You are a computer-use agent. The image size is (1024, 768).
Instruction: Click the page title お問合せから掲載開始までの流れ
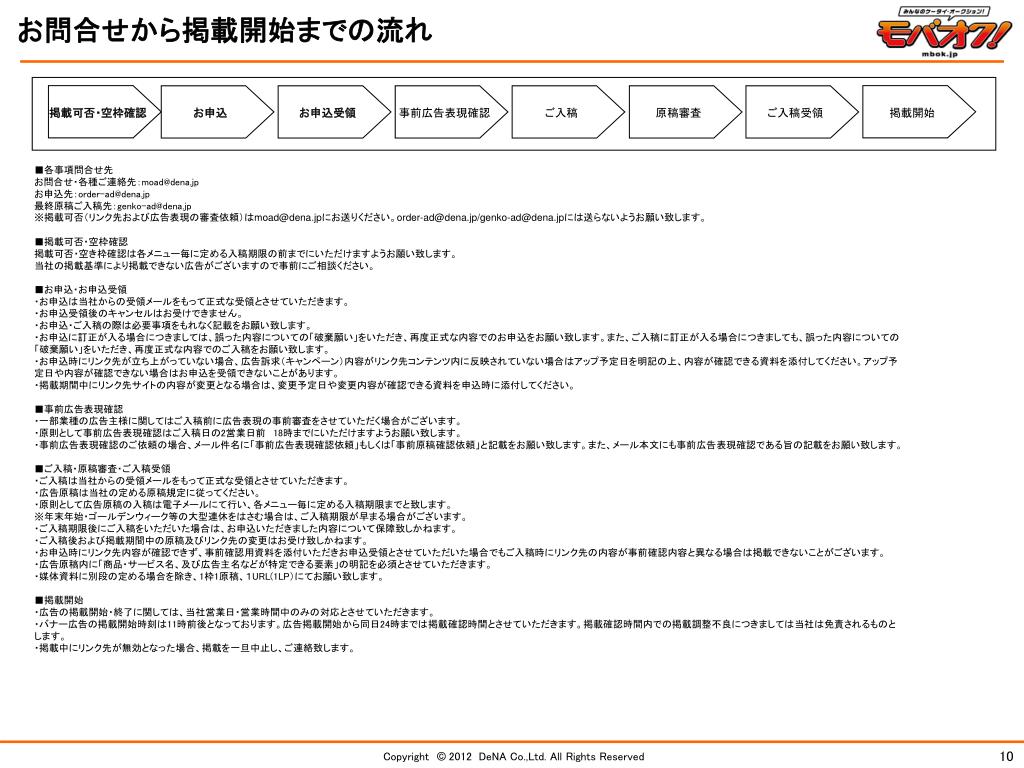[x=225, y=31]
